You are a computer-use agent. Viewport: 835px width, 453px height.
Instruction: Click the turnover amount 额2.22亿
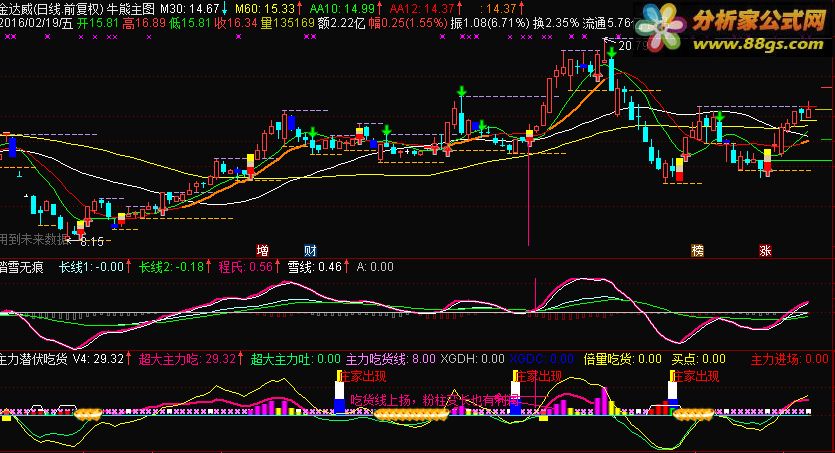point(341,23)
